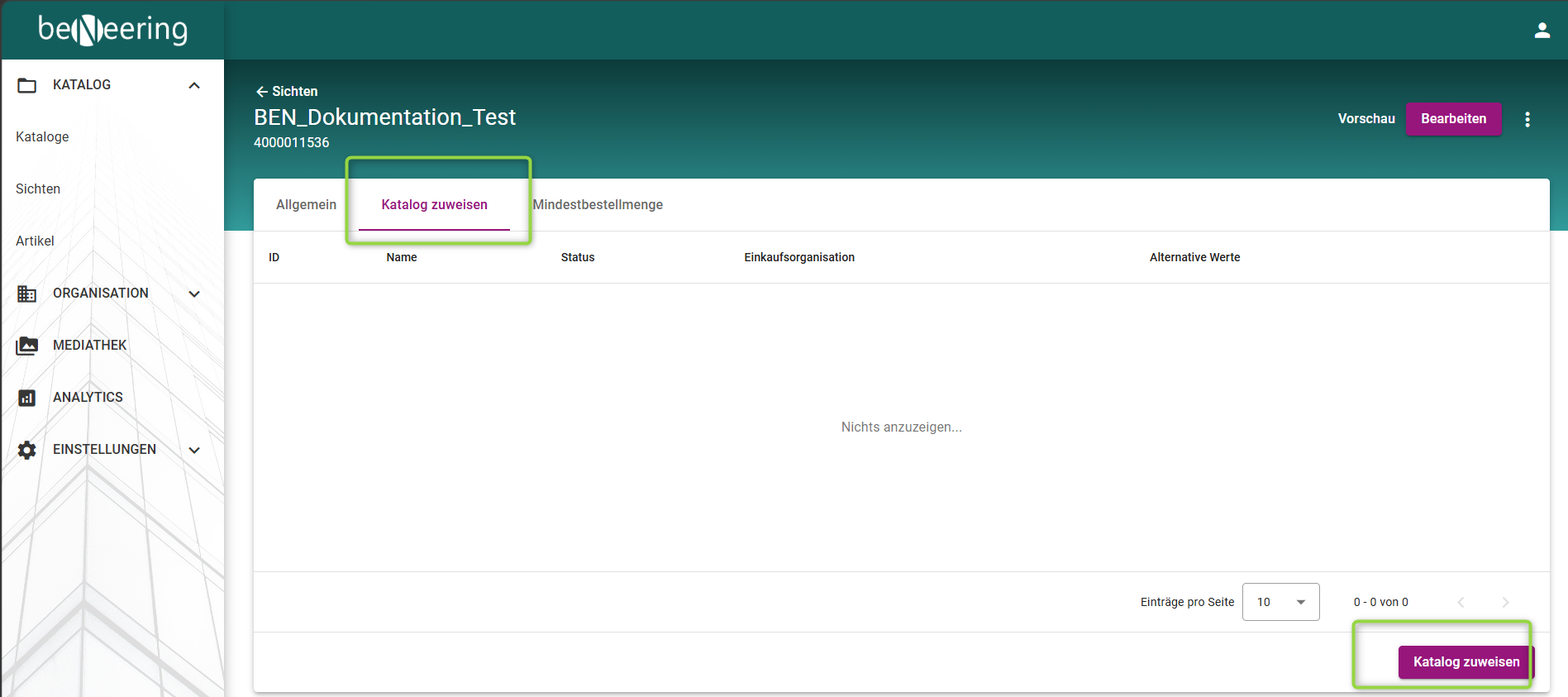Open the ANALYTICS menu item
1568x697 pixels.
click(x=88, y=397)
